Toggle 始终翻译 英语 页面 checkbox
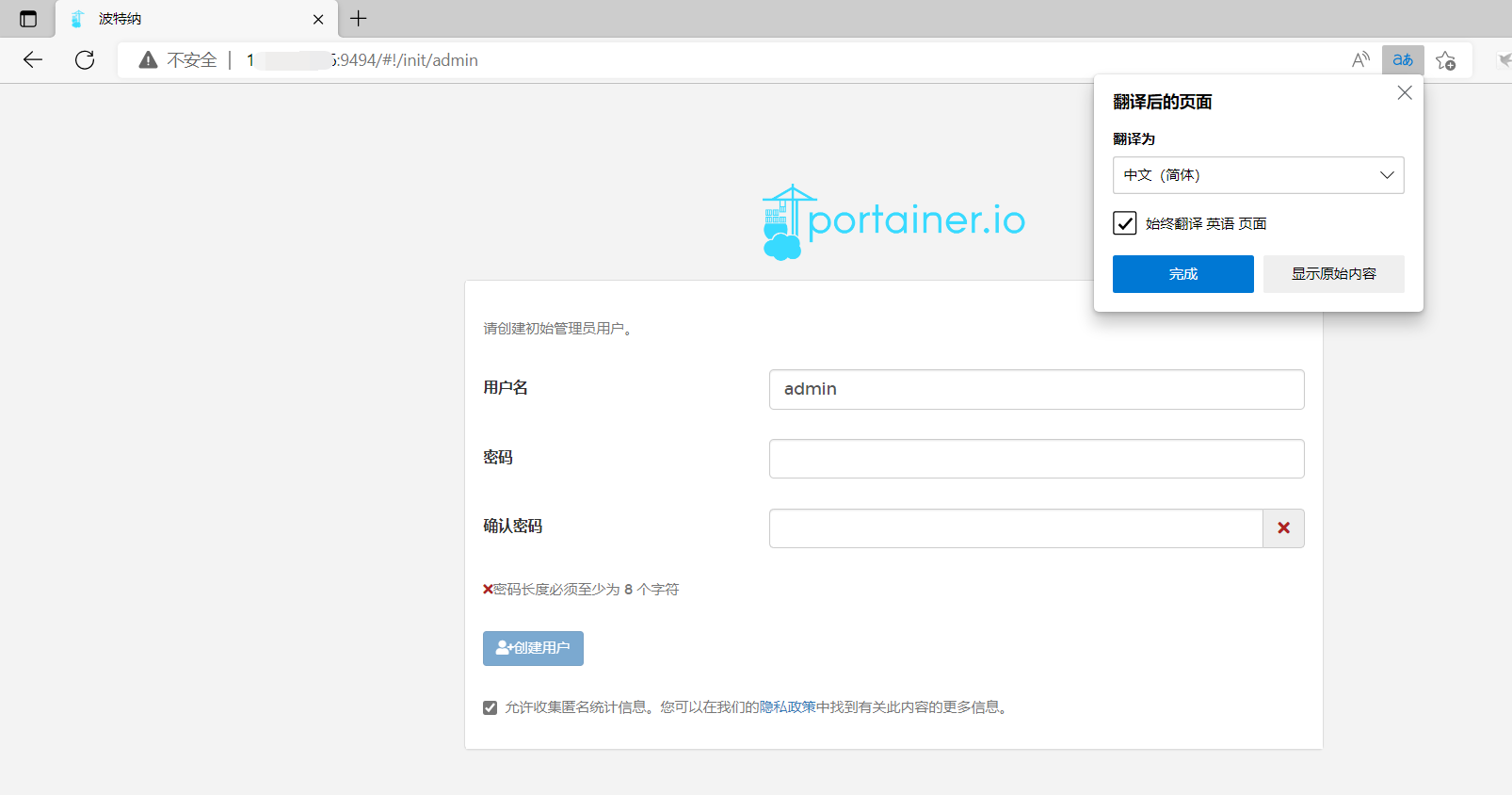The width and height of the screenshot is (1512, 795). pos(1125,223)
